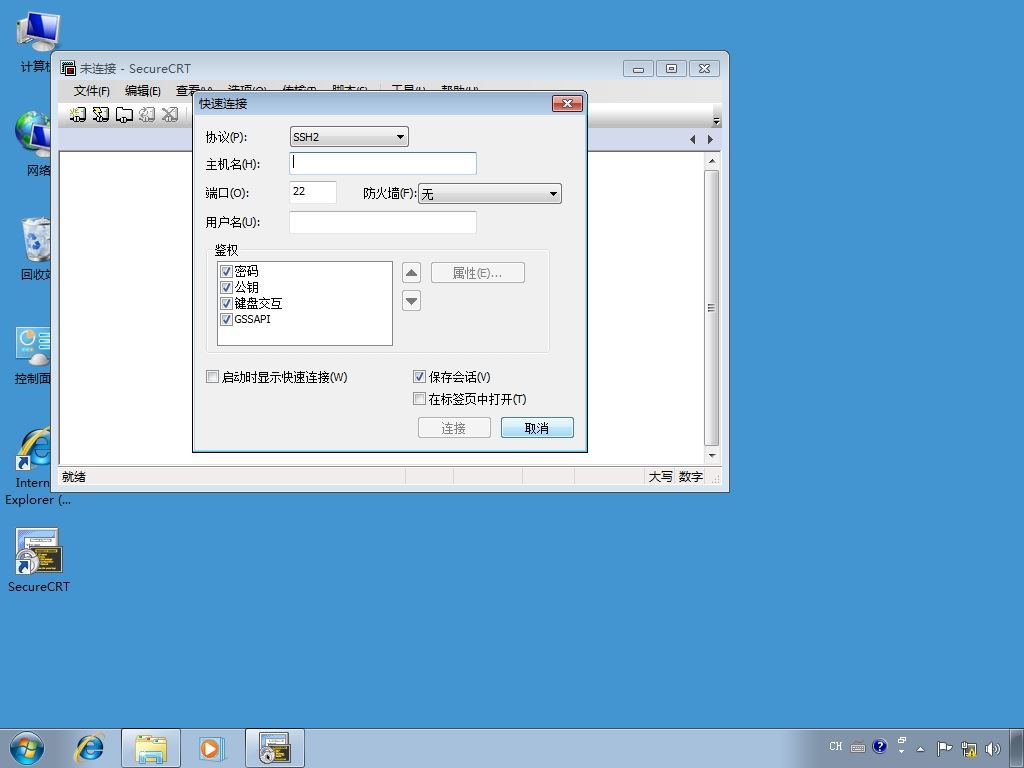The height and width of the screenshot is (768, 1024).
Task: Open the 防火墙 firewall dropdown
Action: point(490,193)
